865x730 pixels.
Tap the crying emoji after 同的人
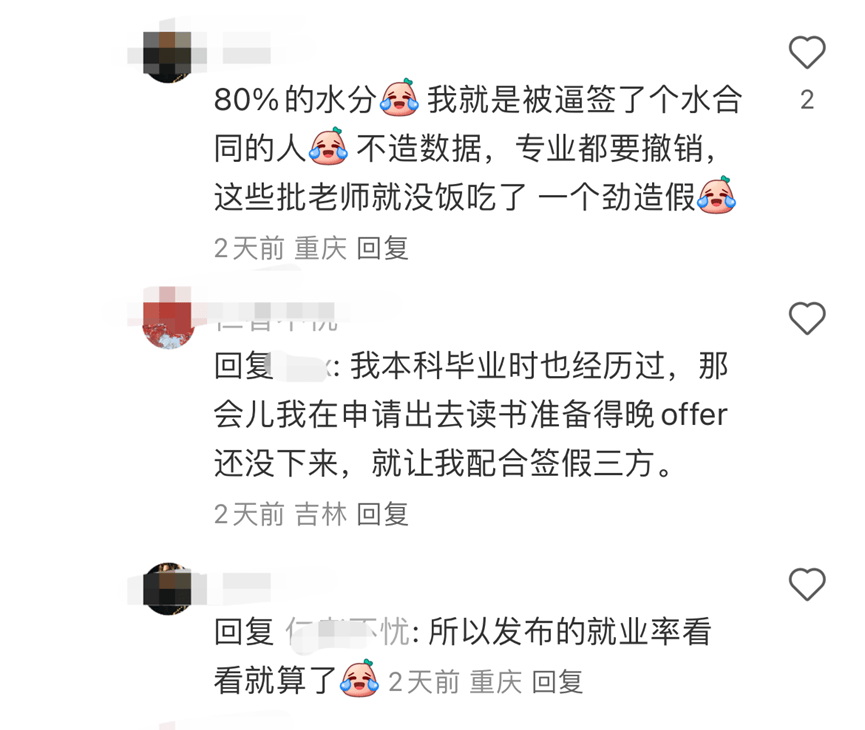[x=328, y=147]
